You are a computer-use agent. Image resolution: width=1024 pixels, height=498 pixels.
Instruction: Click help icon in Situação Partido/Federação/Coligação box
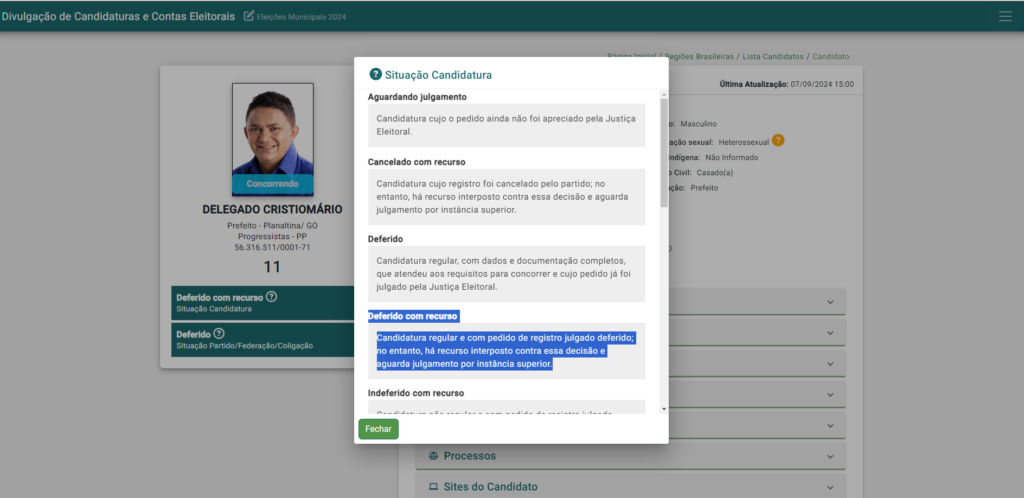point(219,334)
